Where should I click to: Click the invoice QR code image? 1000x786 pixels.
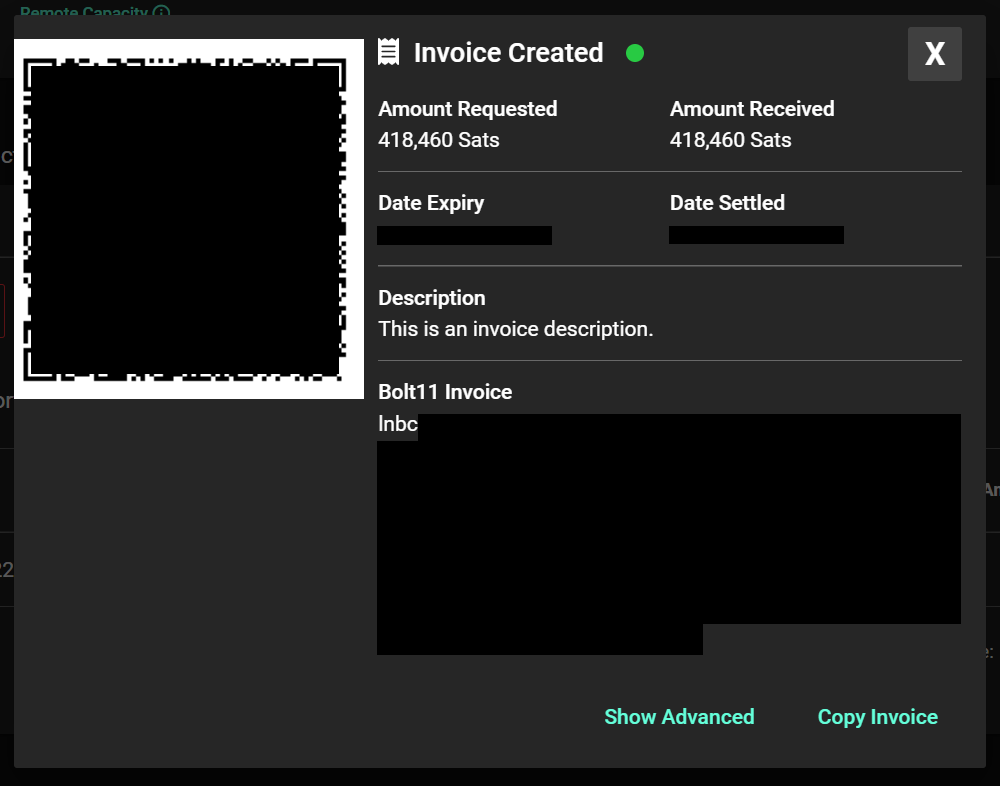point(189,219)
